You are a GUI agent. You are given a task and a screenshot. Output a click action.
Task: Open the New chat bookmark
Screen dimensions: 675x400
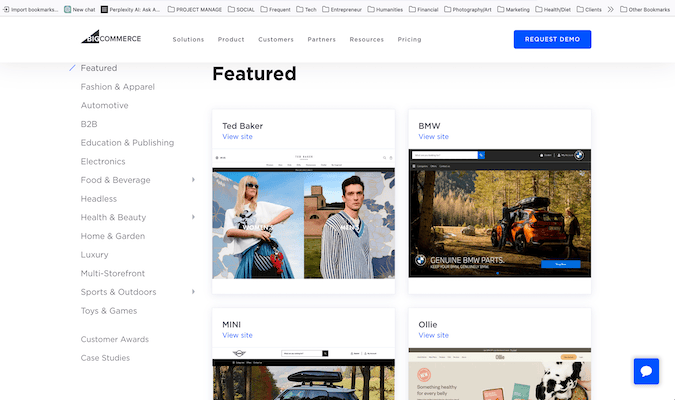pyautogui.click(x=80, y=9)
